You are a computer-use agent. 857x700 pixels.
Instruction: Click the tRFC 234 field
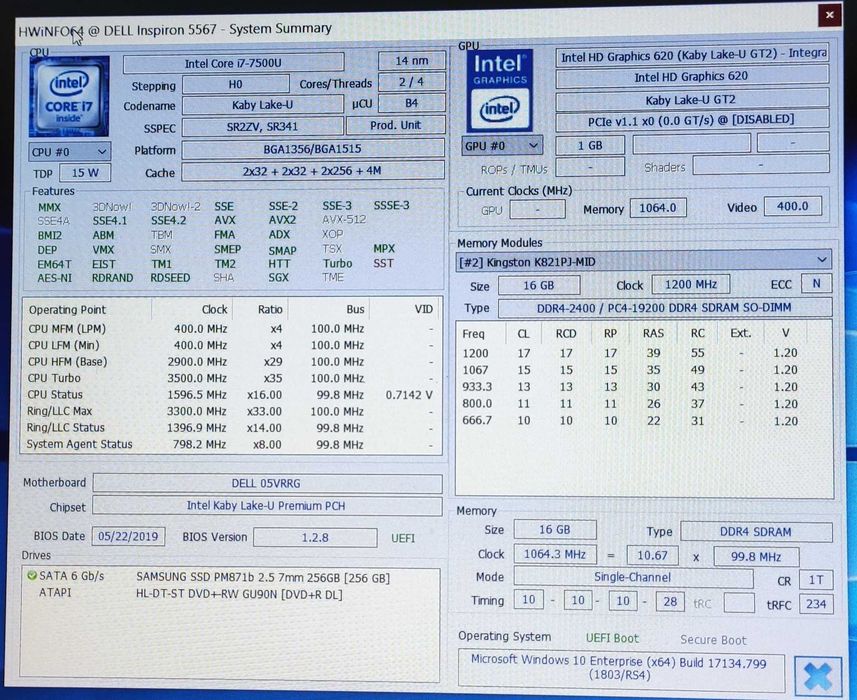pyautogui.click(x=816, y=604)
